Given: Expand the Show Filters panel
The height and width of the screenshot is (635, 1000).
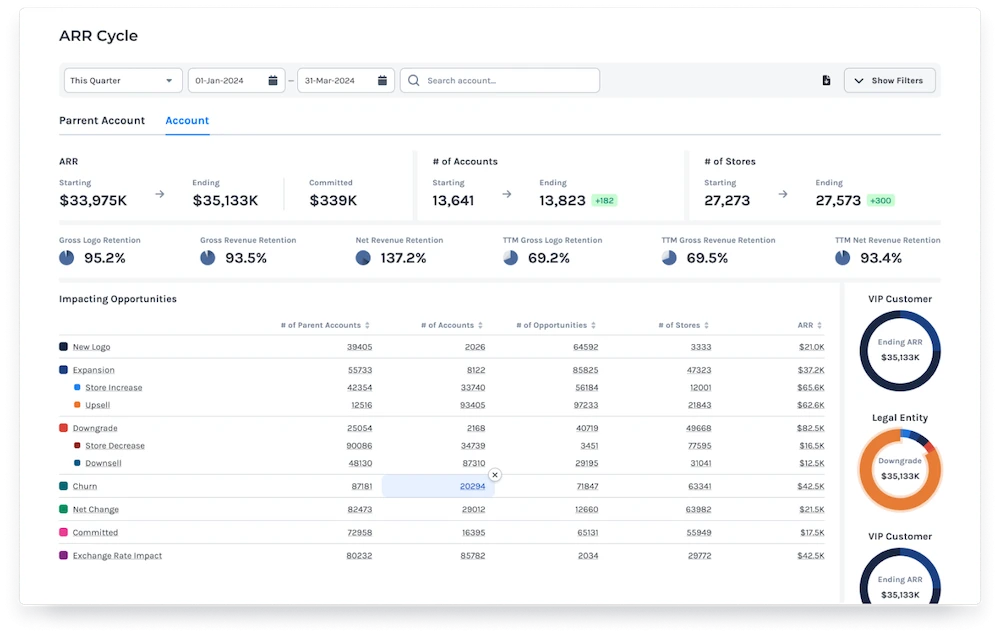Looking at the screenshot, I should pos(889,81).
